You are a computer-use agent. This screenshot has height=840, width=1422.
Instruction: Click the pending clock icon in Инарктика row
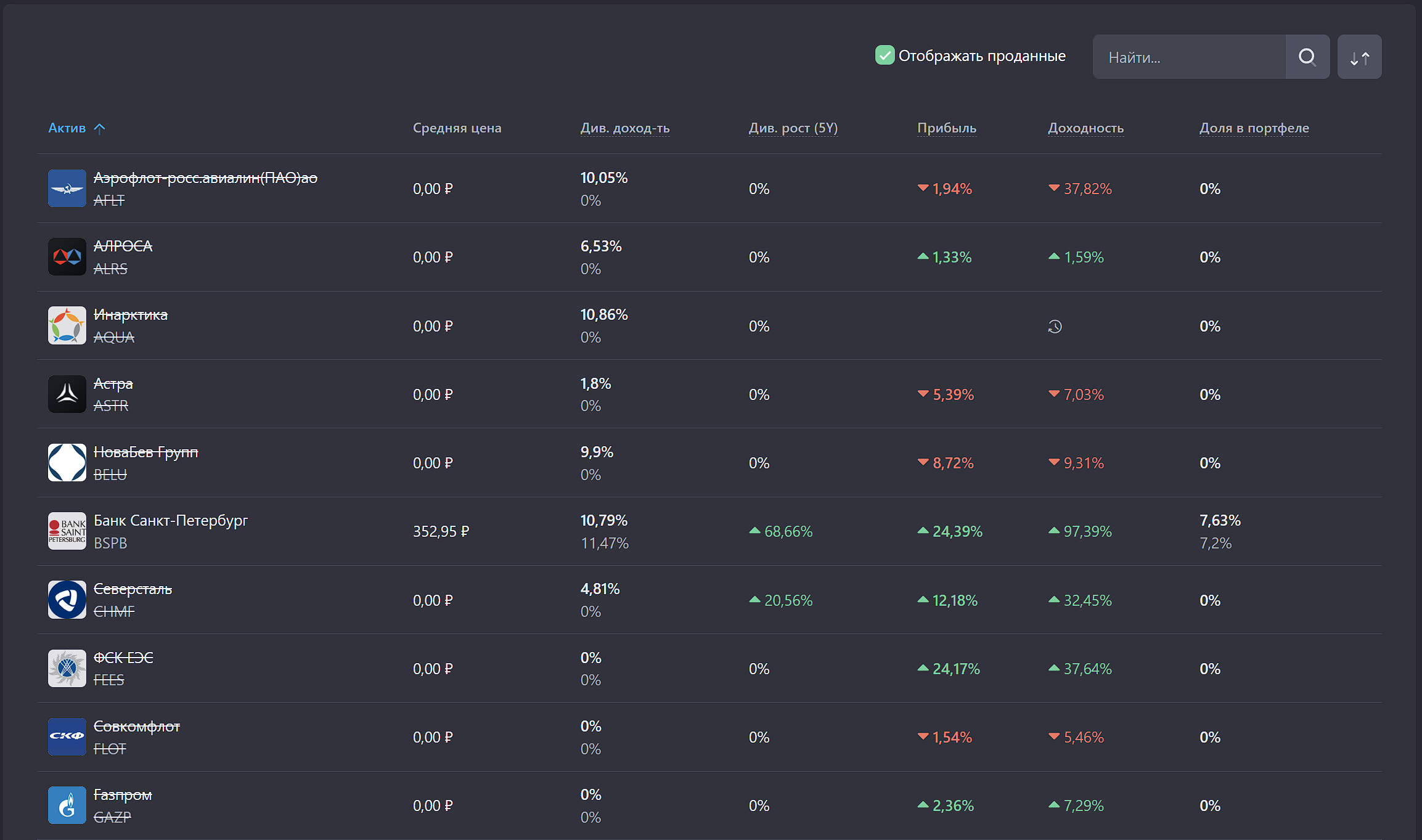1055,327
